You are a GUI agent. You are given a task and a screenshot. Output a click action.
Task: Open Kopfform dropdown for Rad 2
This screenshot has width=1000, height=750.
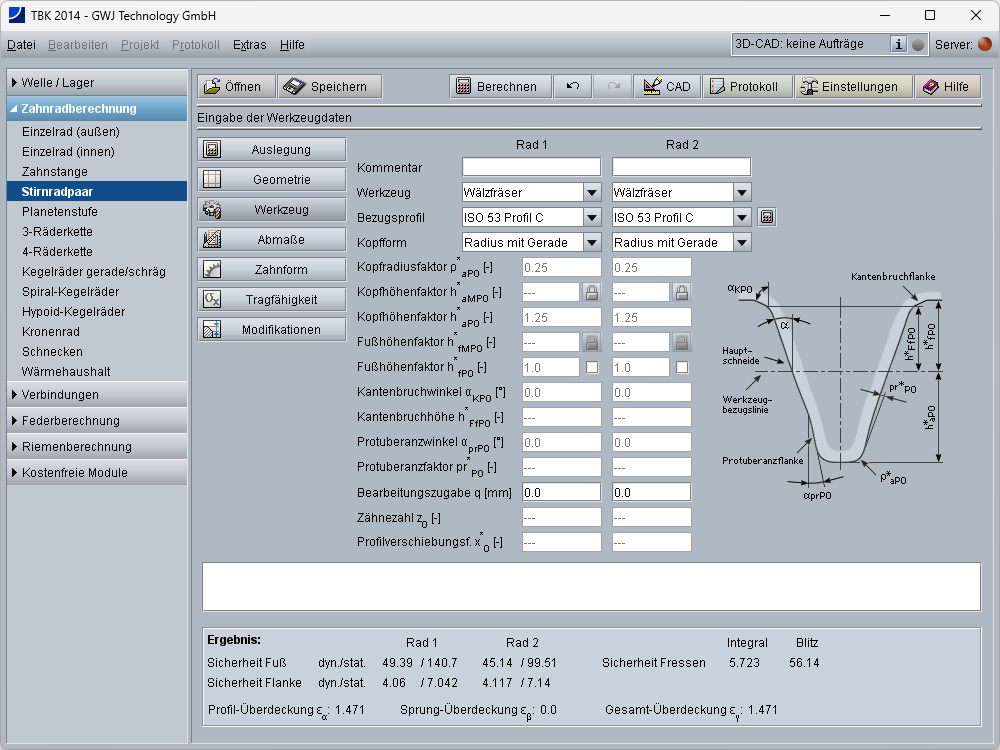click(x=741, y=242)
